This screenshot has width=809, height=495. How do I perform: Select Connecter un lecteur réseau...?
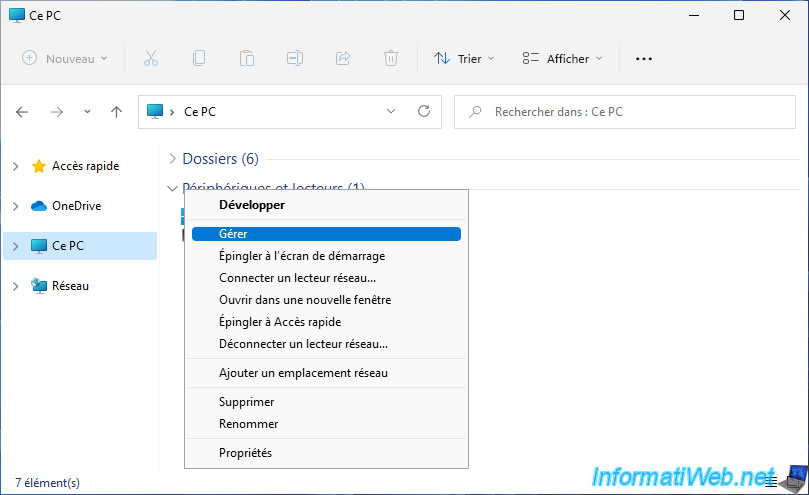[x=297, y=278]
